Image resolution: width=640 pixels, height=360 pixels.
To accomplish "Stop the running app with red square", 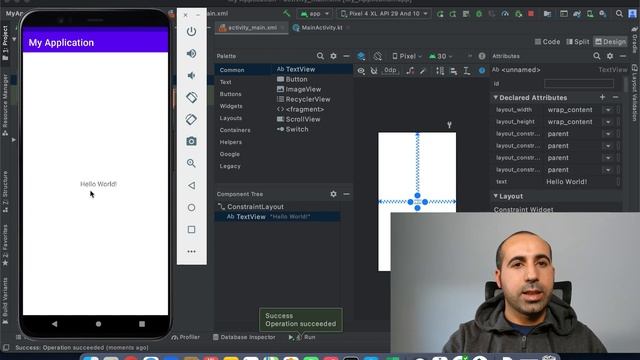I will click(531, 13).
